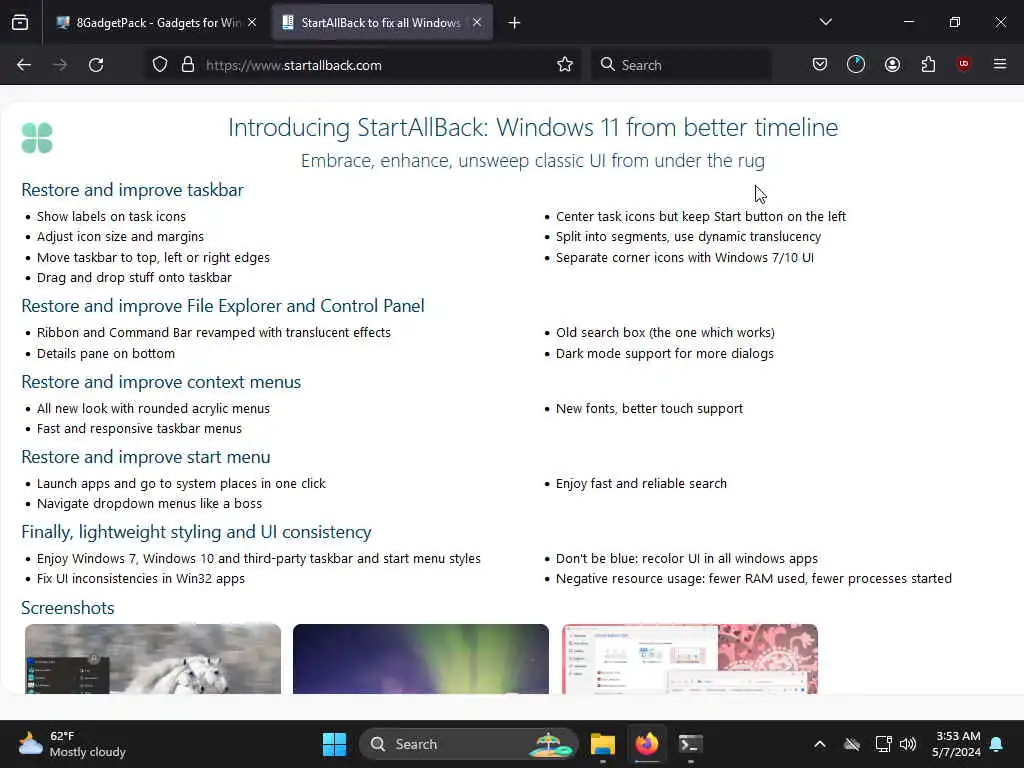
Task: Open a new browser tab
Action: [515, 23]
